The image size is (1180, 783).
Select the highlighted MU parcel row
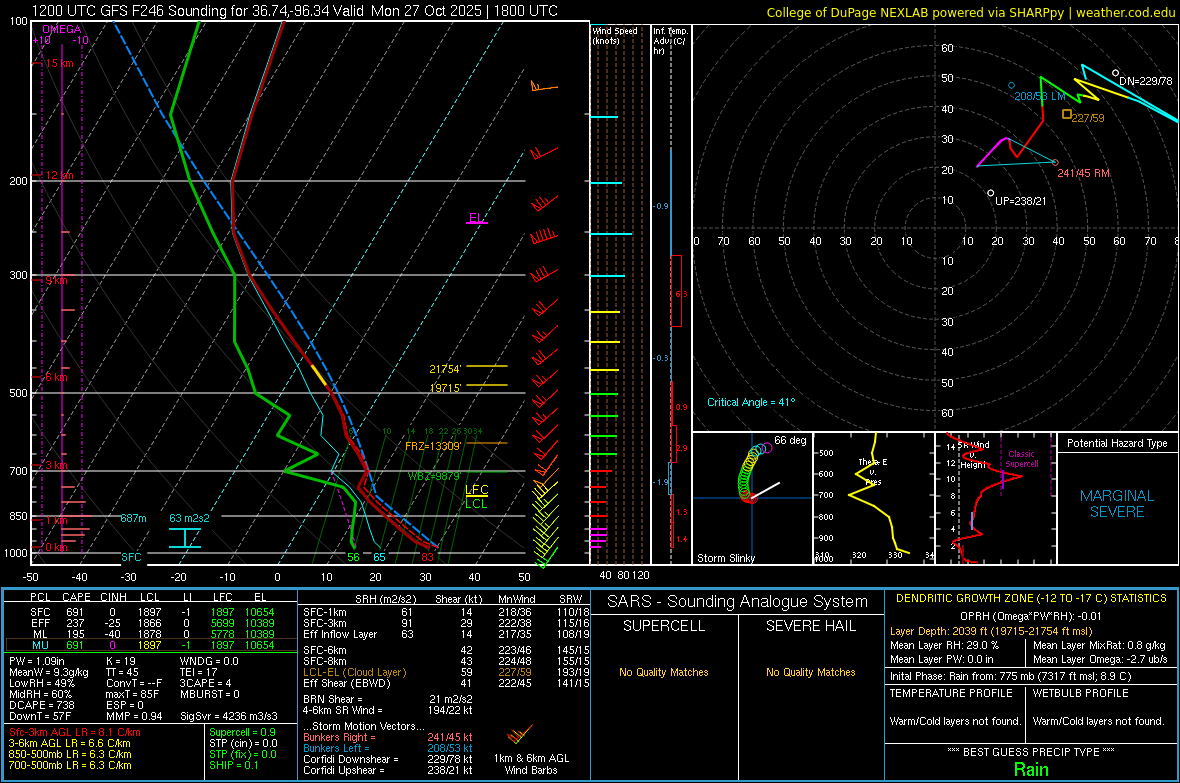[151, 645]
